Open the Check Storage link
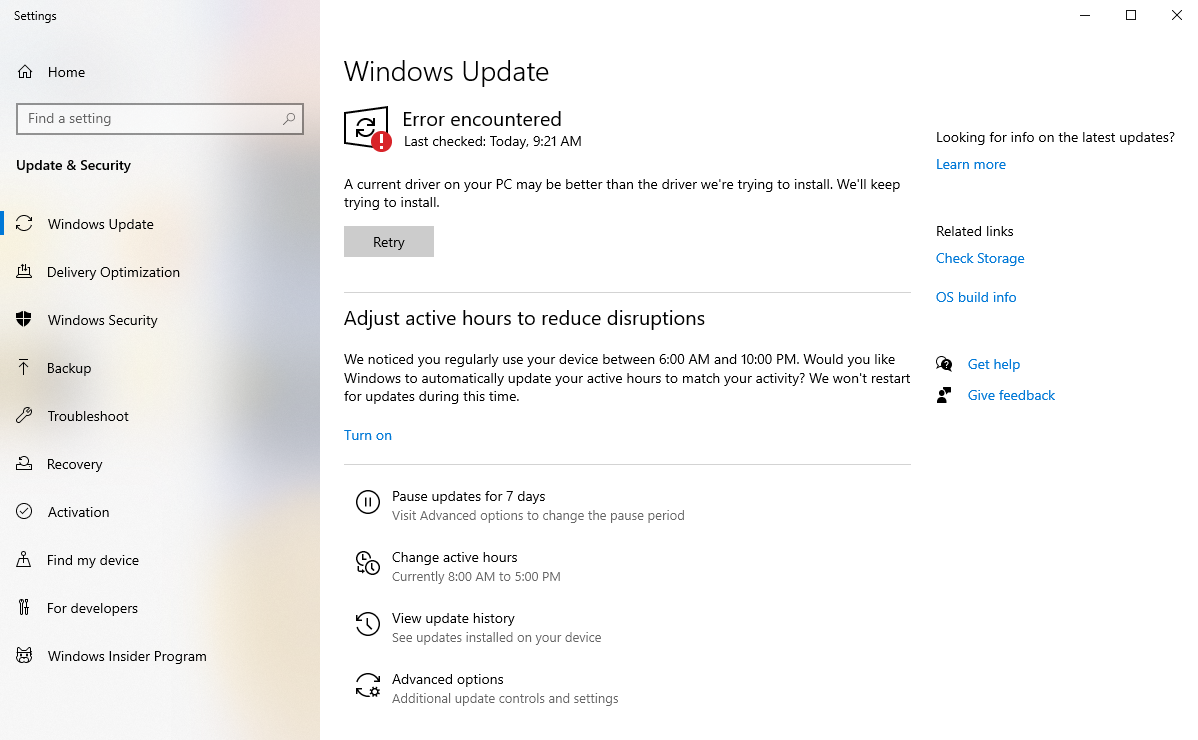Viewport: 1198px width, 740px height. click(x=979, y=258)
